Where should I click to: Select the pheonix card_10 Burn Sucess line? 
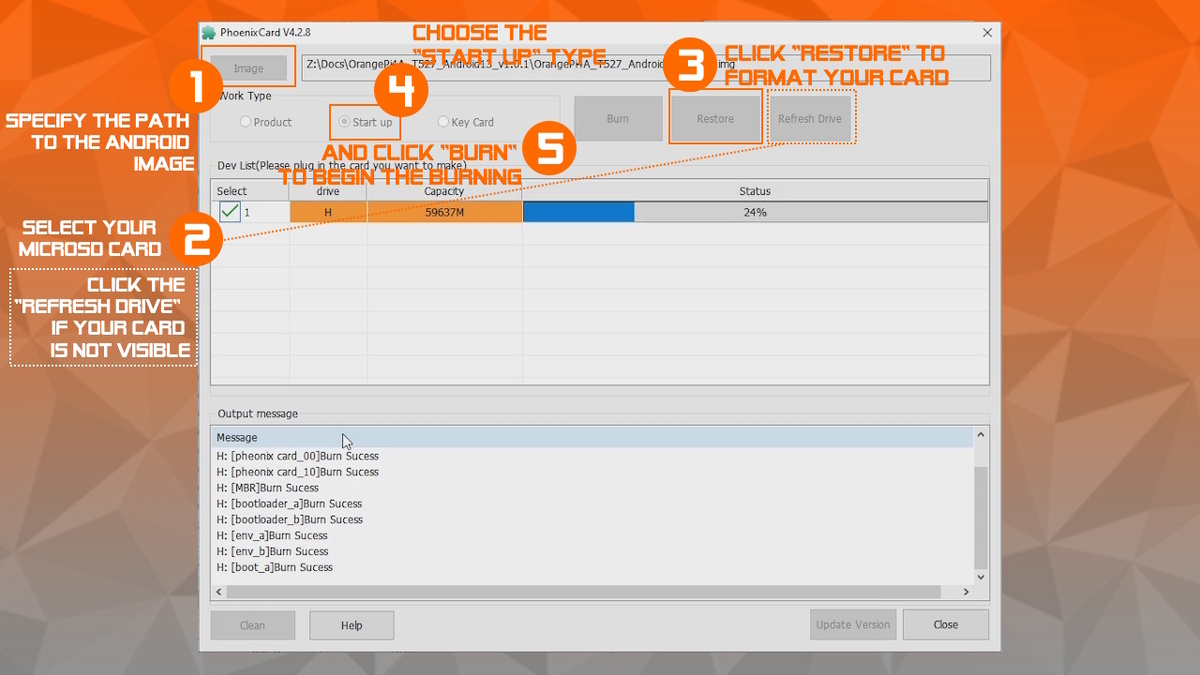(298, 472)
